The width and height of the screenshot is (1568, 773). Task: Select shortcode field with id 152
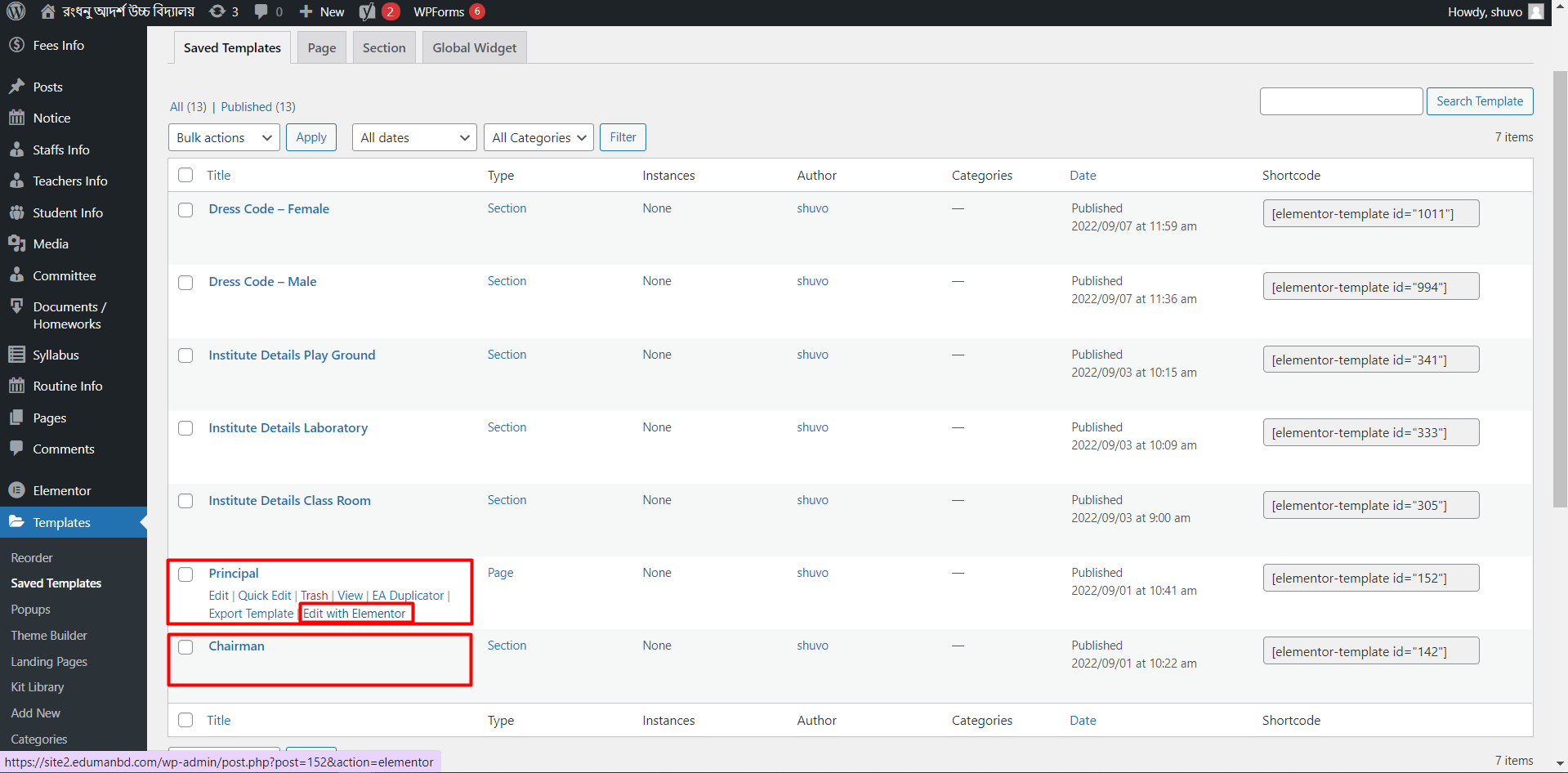tap(1371, 578)
